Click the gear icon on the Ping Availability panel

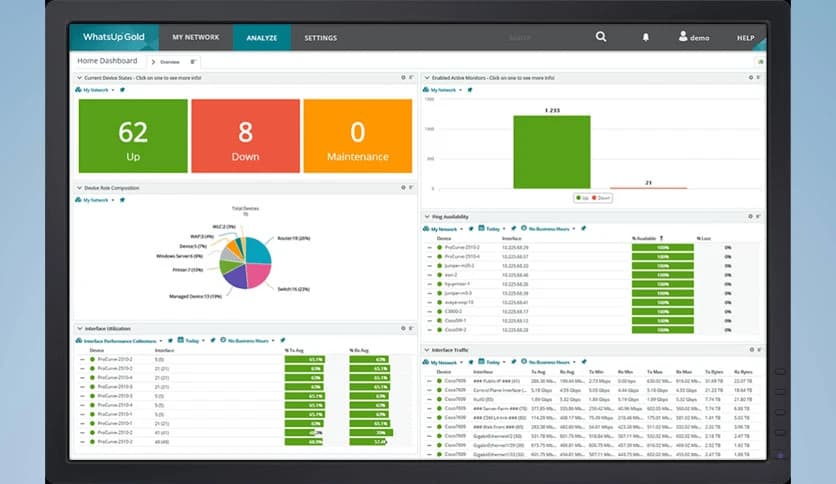[x=751, y=216]
